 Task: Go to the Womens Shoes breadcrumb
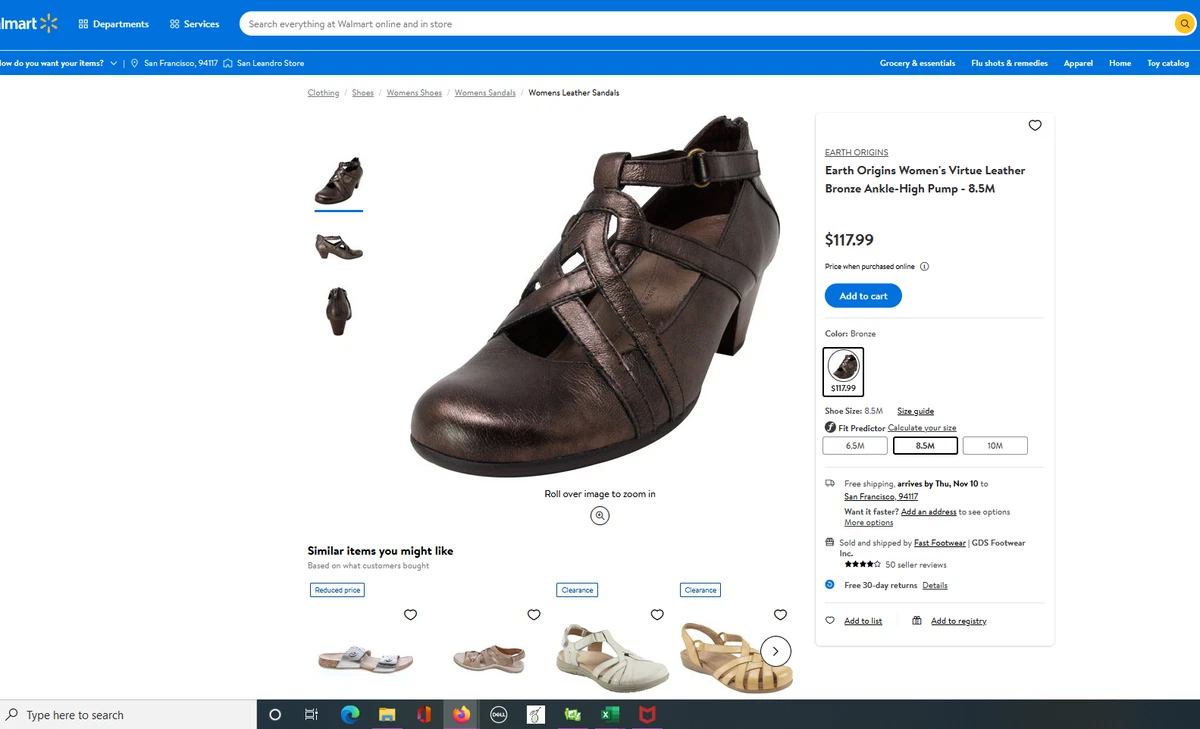pyautogui.click(x=414, y=93)
